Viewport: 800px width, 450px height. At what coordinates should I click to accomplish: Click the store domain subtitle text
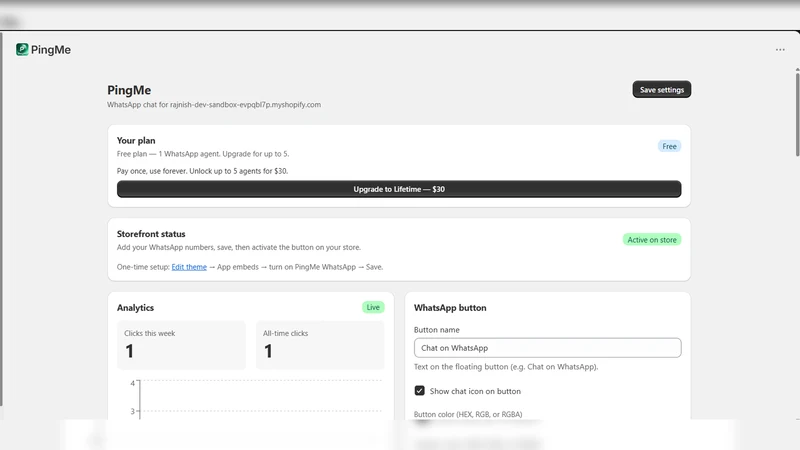(214, 105)
